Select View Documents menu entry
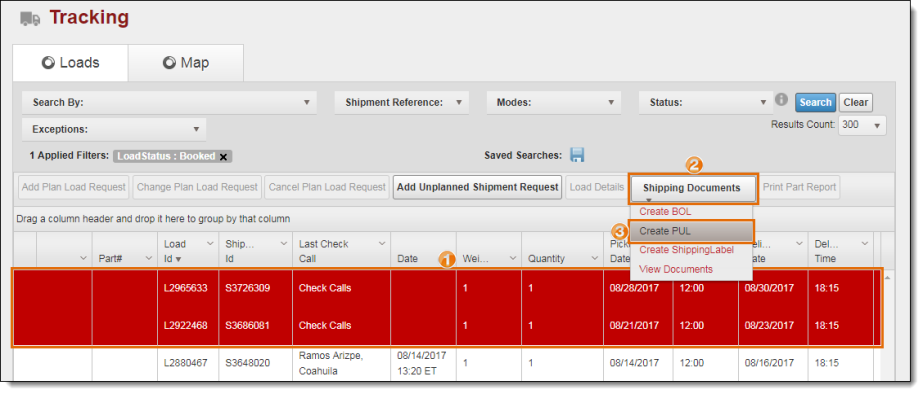 click(x=676, y=269)
